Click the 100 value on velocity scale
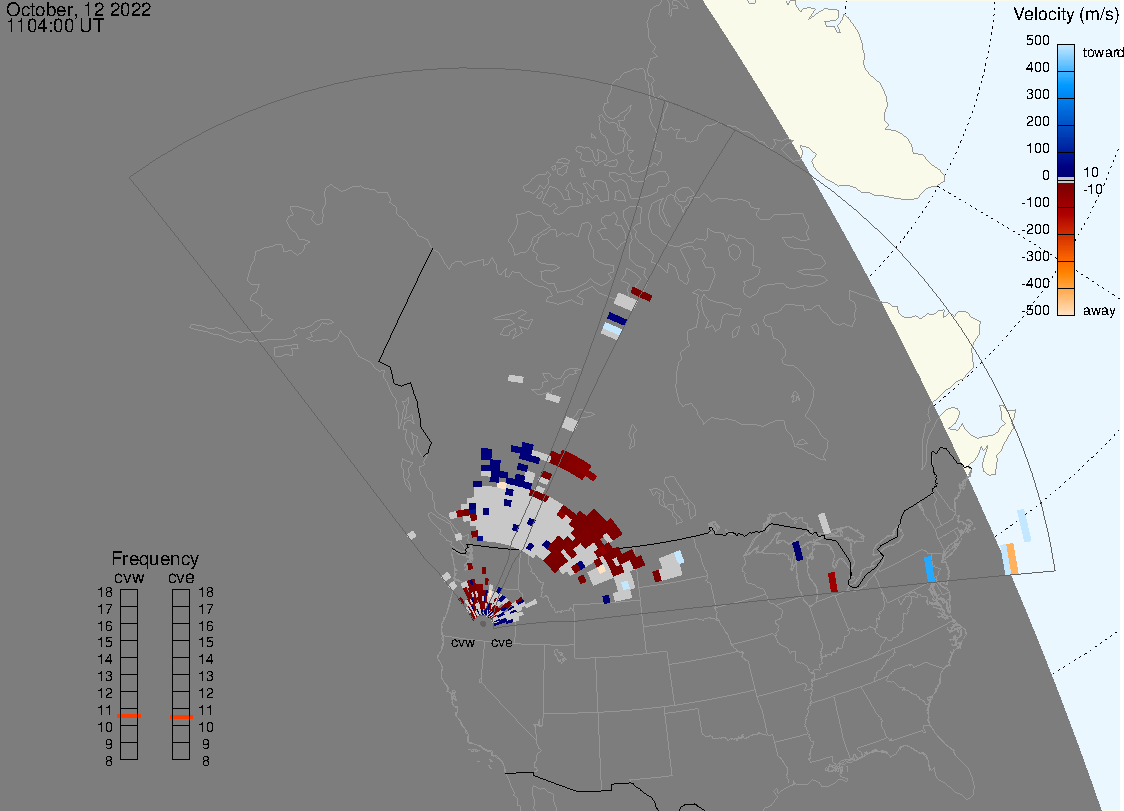This screenshot has height=811, width=1124. [1037, 148]
